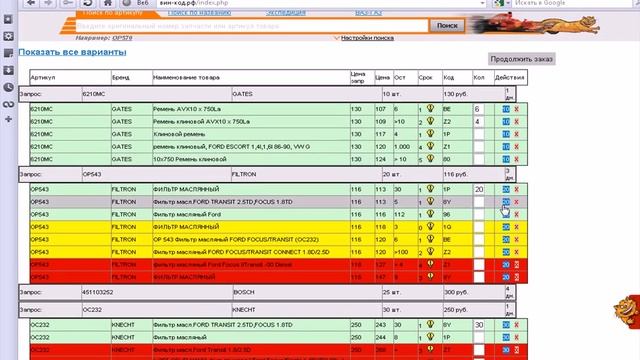
Task: Click the part number search input field
Action: [x=251, y=26]
